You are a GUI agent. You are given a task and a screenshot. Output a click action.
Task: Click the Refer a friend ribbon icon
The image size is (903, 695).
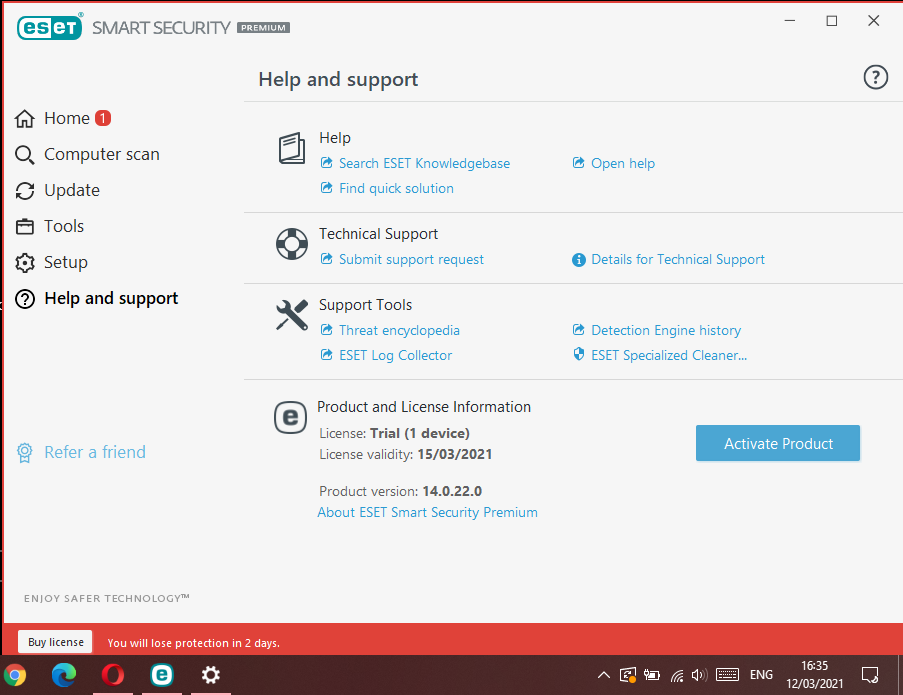[x=24, y=453]
